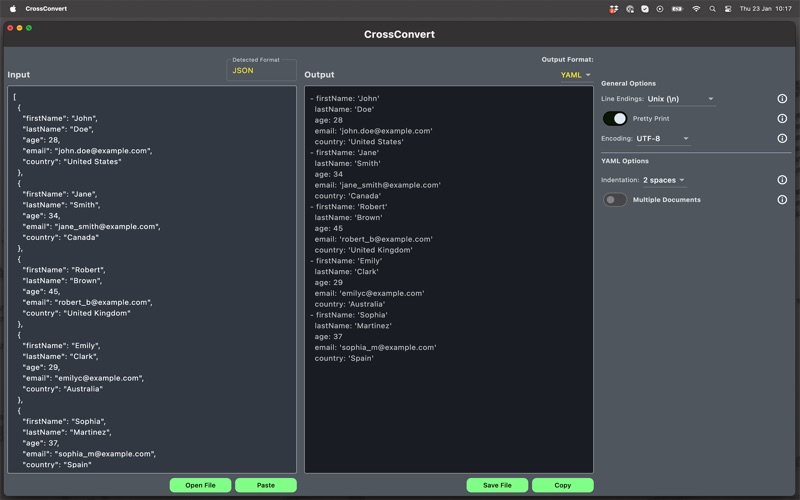This screenshot has height=500, width=800.
Task: Click the Pretty Print label
Action: [651, 118]
